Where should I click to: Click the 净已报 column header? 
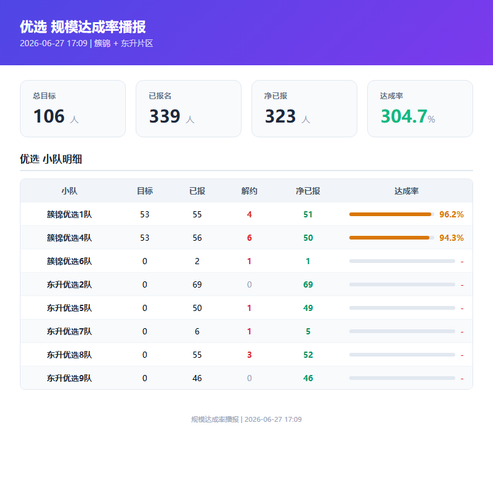[x=308, y=191]
